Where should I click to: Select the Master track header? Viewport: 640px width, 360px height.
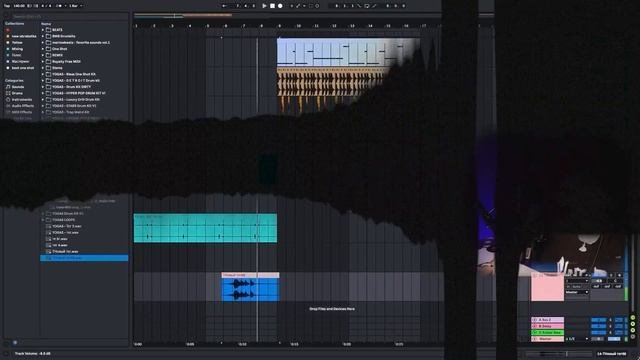coord(547,339)
